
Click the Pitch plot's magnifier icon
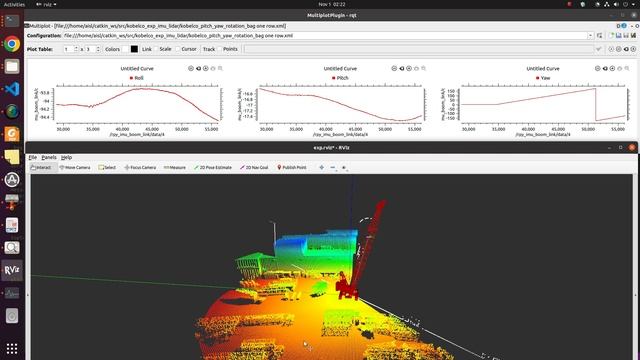point(424,69)
